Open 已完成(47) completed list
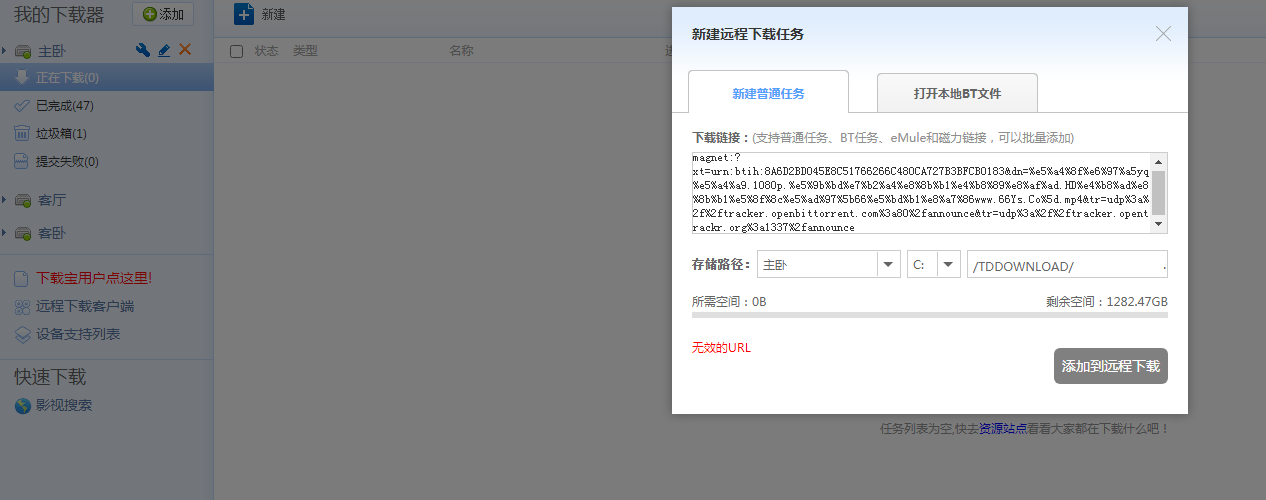Screen dimensions: 1266x500 [x=64, y=105]
